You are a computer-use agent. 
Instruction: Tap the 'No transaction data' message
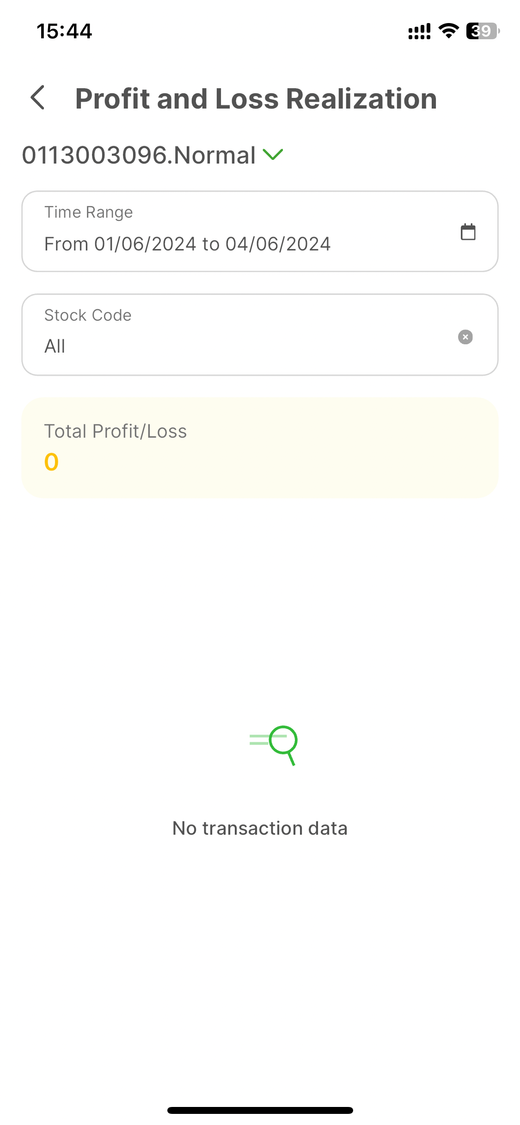point(260,828)
